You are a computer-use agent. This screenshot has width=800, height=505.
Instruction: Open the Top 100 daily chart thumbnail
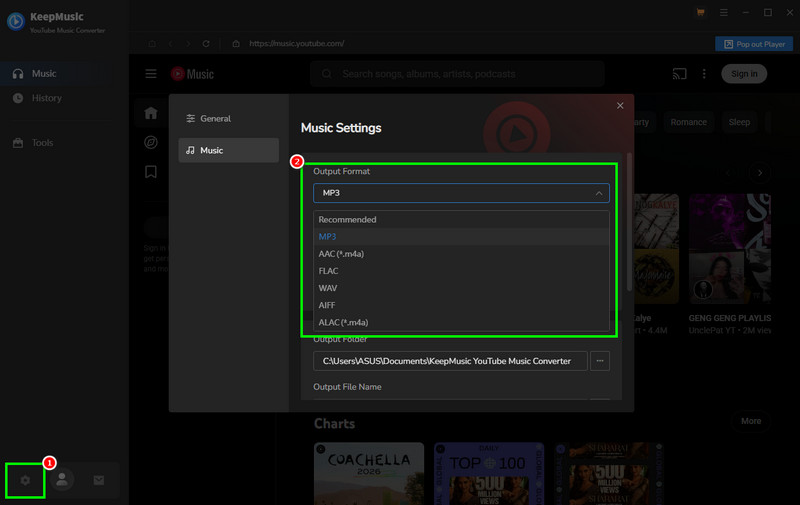pyautogui.click(x=489, y=473)
